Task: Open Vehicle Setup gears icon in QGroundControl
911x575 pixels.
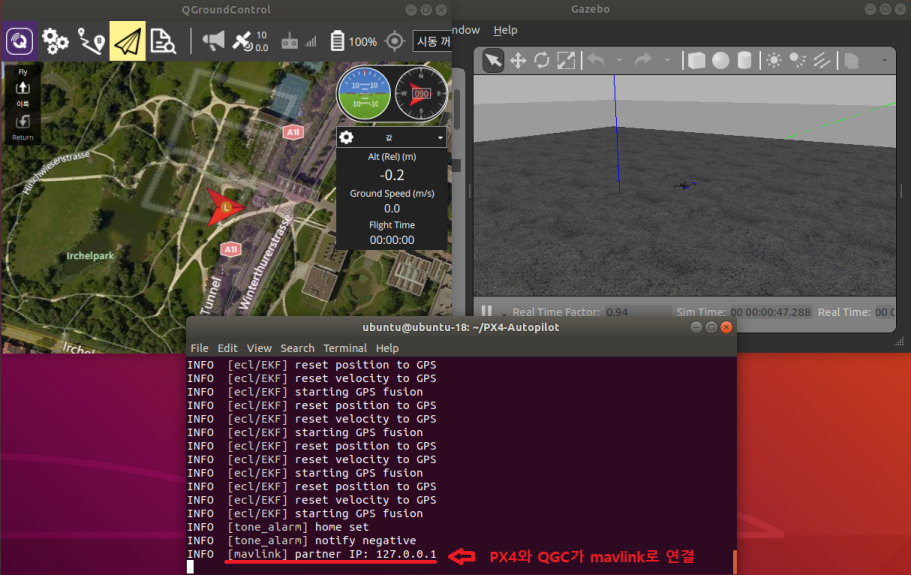Action: click(55, 41)
